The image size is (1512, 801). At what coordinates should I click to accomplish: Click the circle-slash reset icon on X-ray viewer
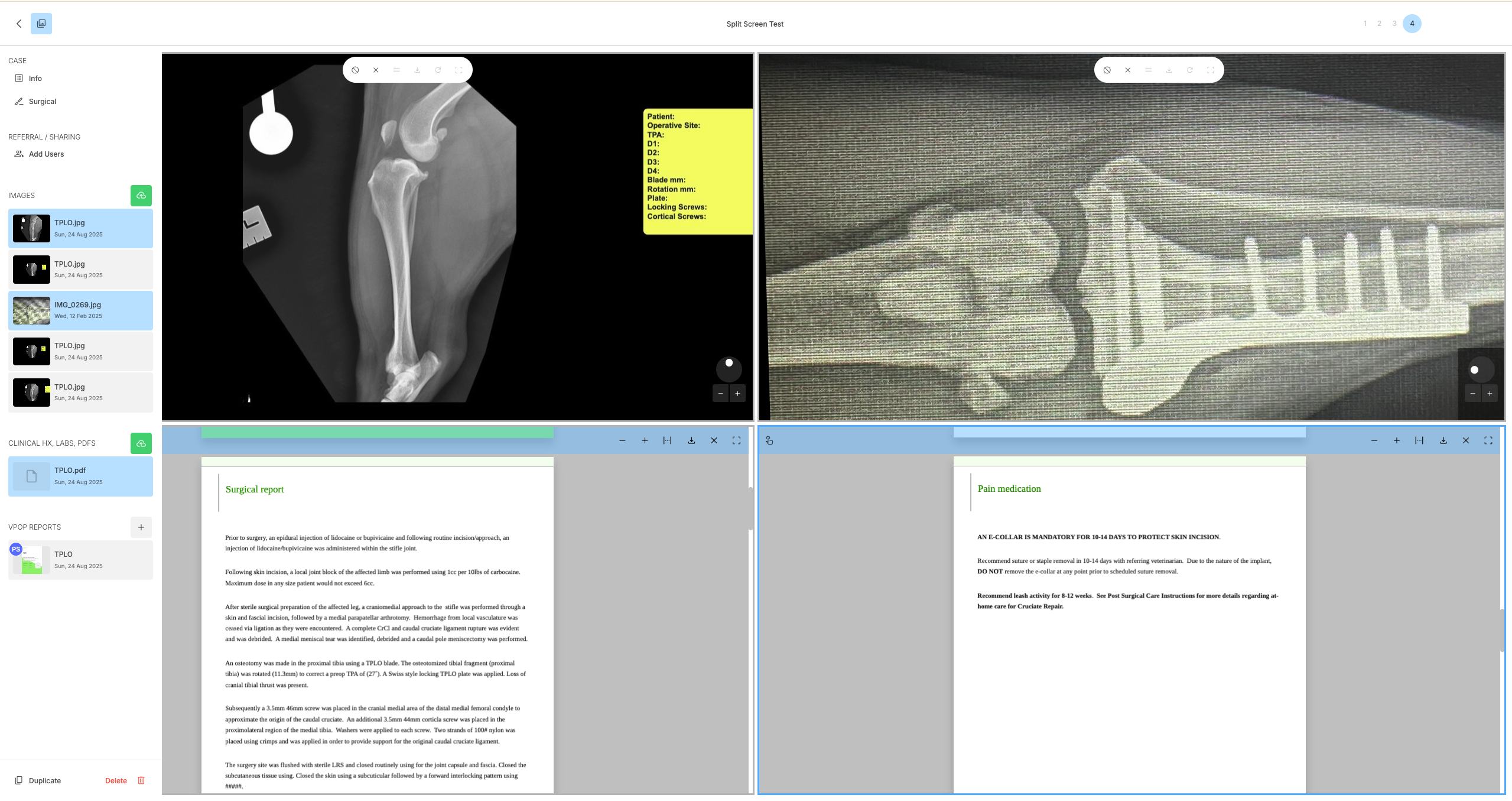pyautogui.click(x=355, y=70)
